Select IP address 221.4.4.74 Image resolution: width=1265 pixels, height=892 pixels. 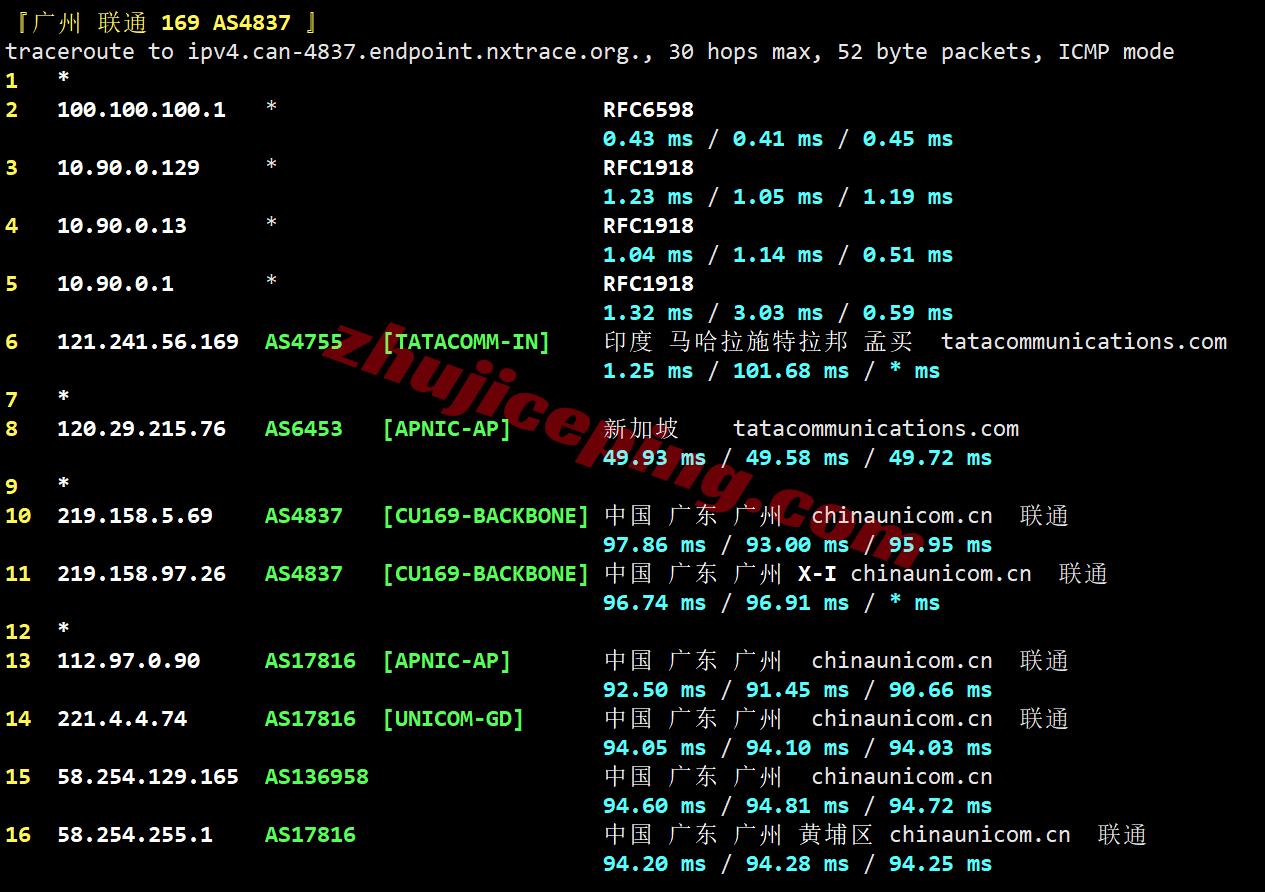pos(122,719)
